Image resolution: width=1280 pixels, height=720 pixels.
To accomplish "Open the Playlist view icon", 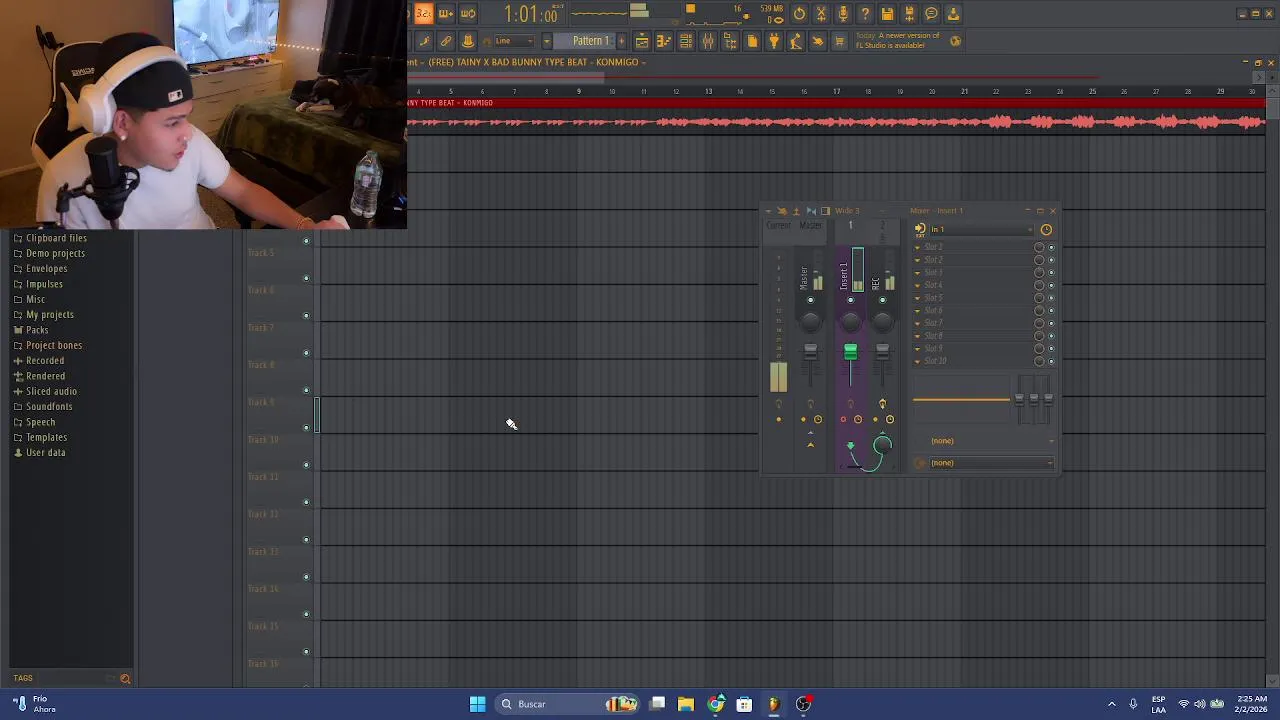I will click(x=642, y=41).
